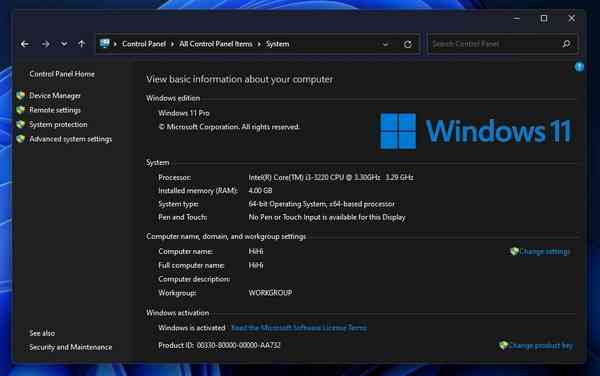Click the computer icon in address bar
Screen dimensions: 600x376
[x=104, y=44]
